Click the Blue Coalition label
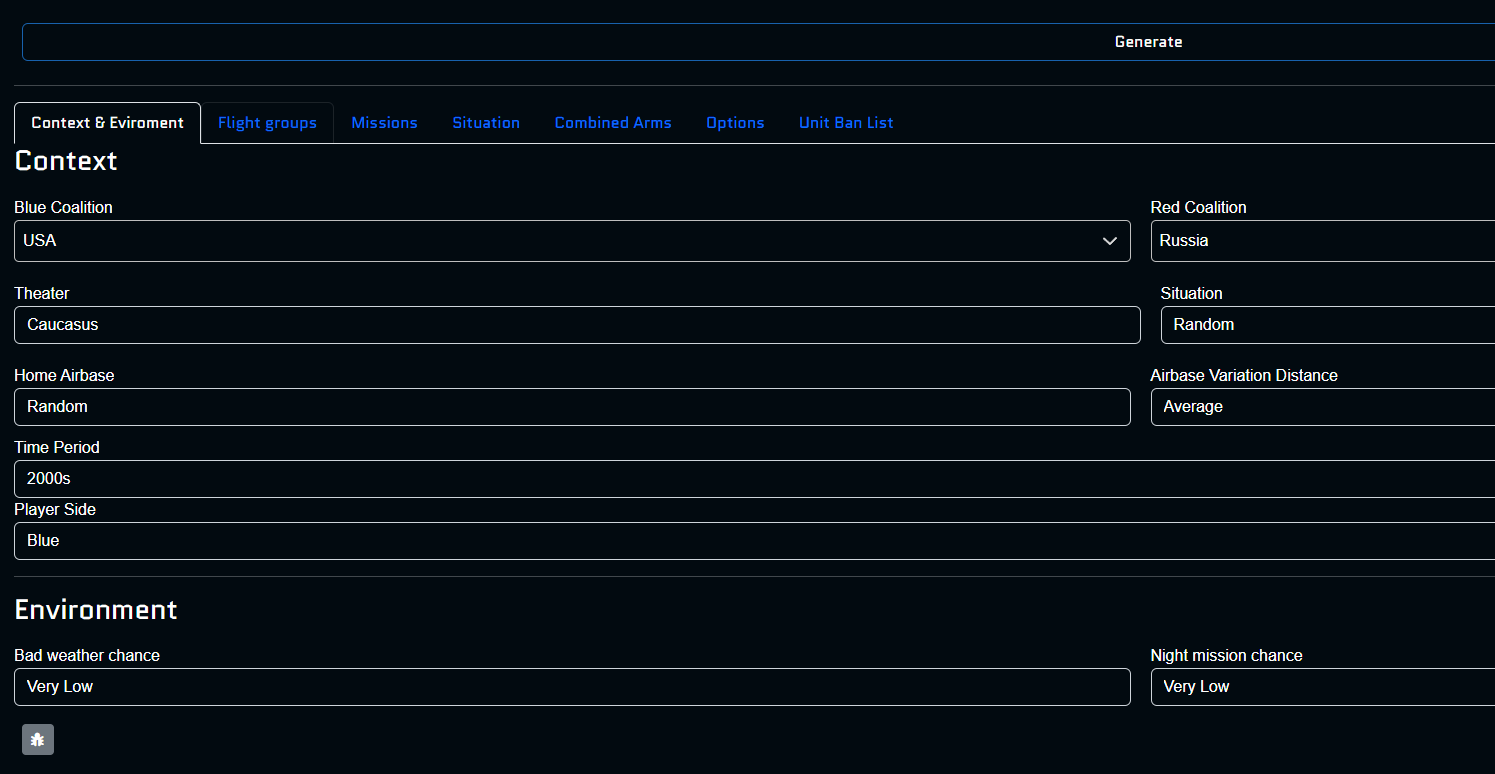This screenshot has width=1495, height=774. (x=63, y=208)
